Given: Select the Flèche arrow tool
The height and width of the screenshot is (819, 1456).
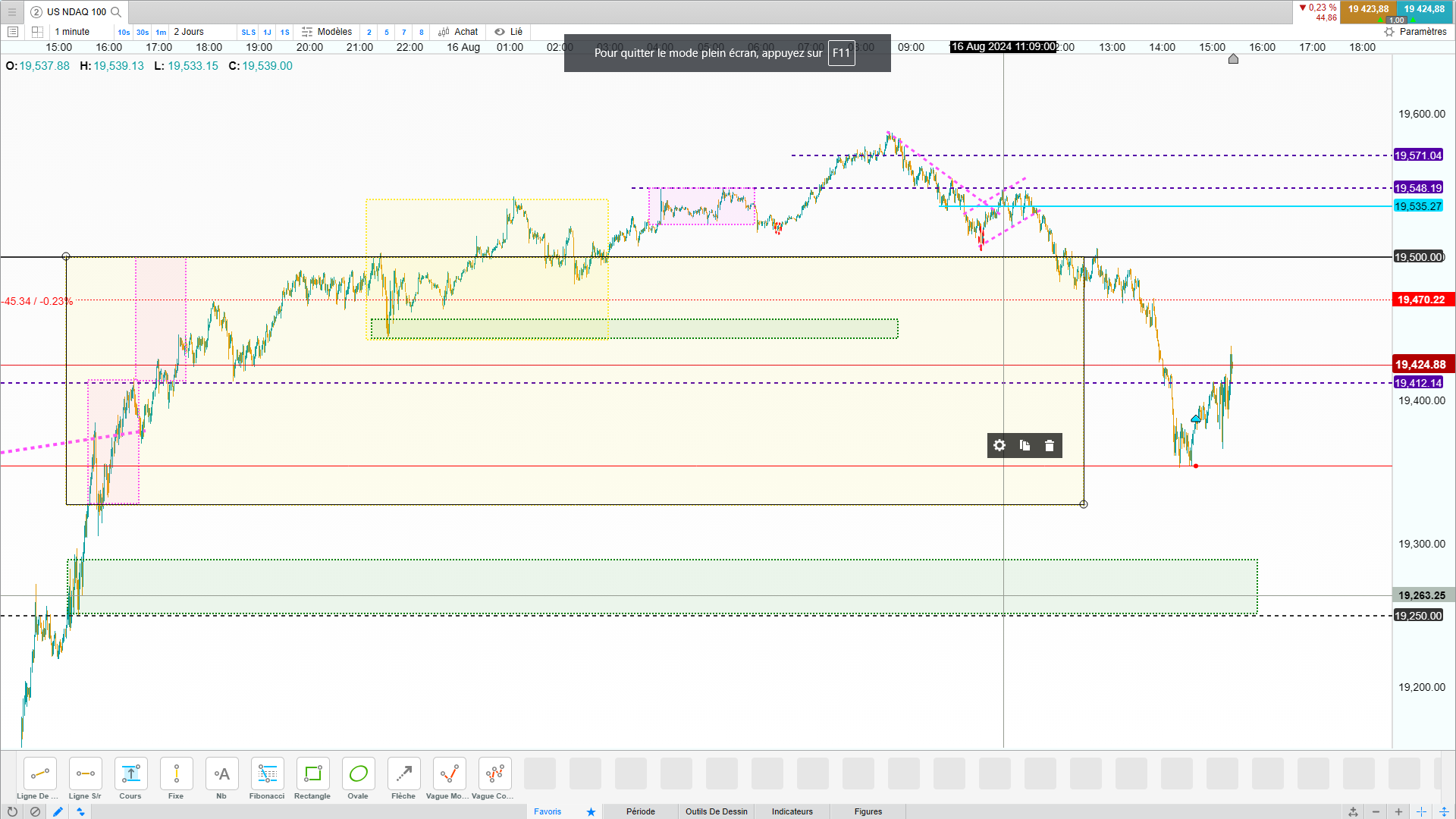Looking at the screenshot, I should (x=403, y=774).
